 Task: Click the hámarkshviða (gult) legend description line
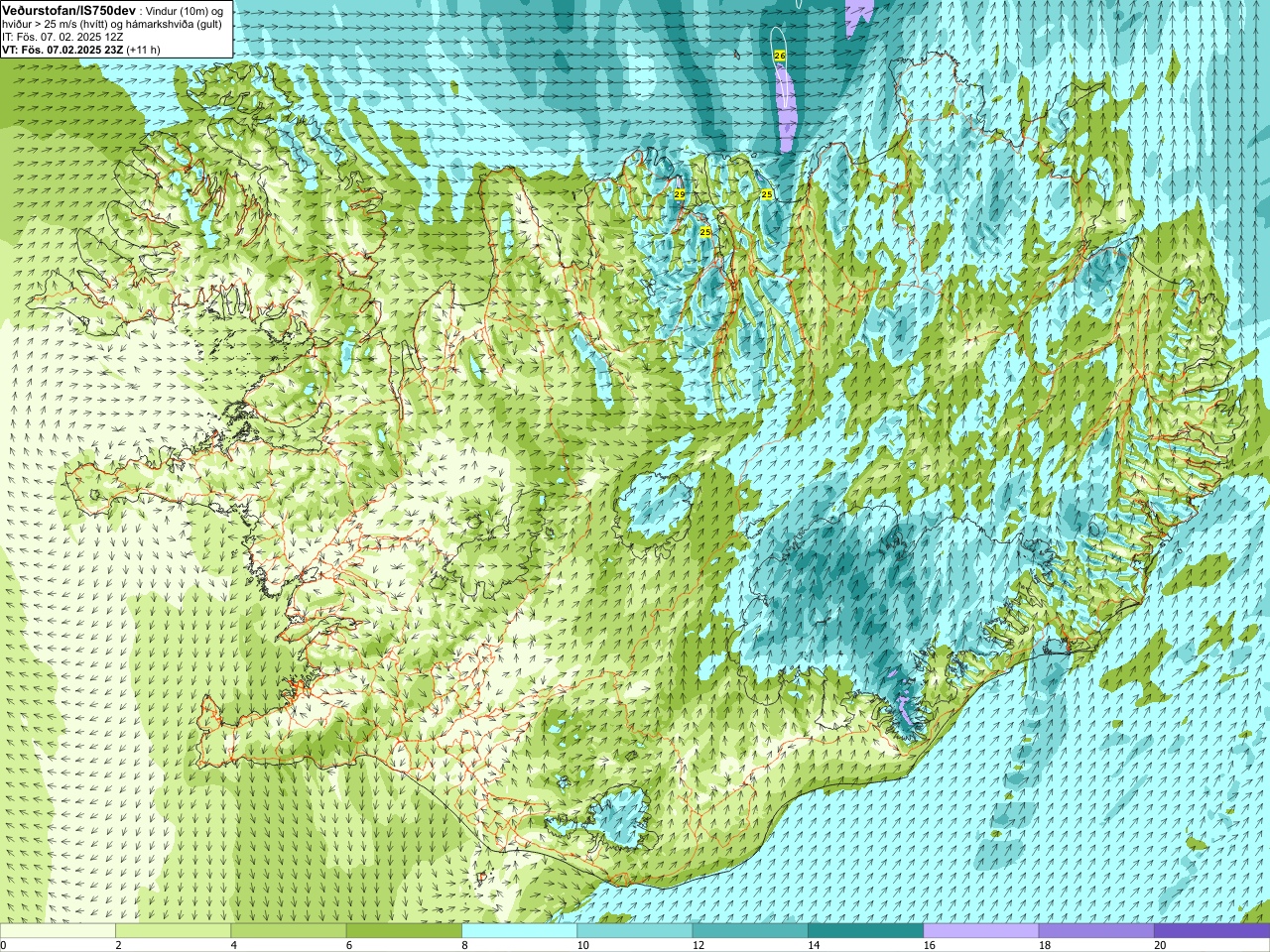click(x=112, y=24)
